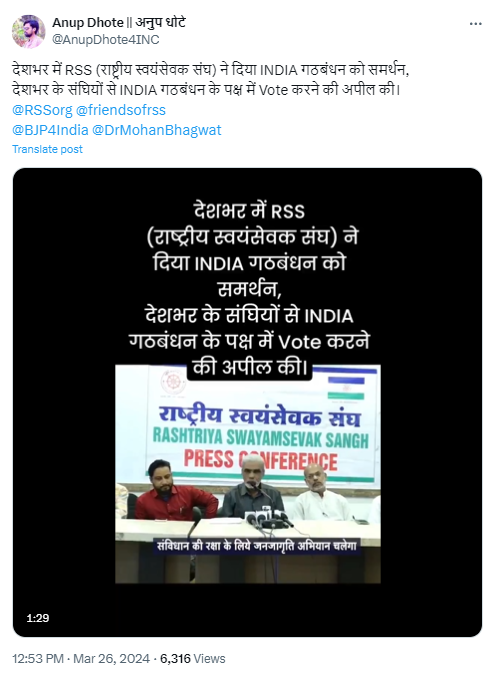Play the embedded press conference video
This screenshot has height=673, width=497.
click(x=247, y=402)
